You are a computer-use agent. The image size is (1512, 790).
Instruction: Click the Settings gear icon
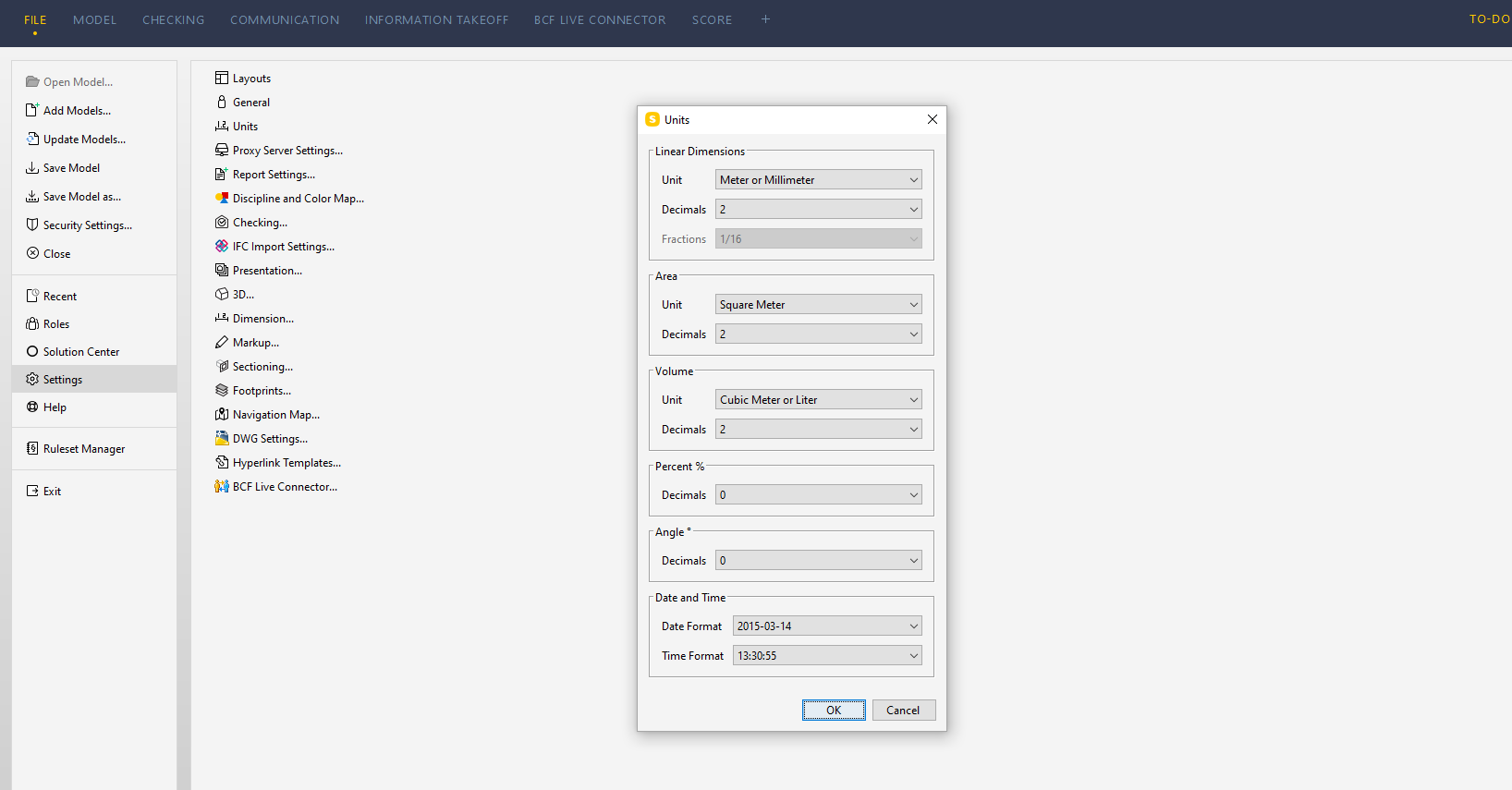point(32,379)
